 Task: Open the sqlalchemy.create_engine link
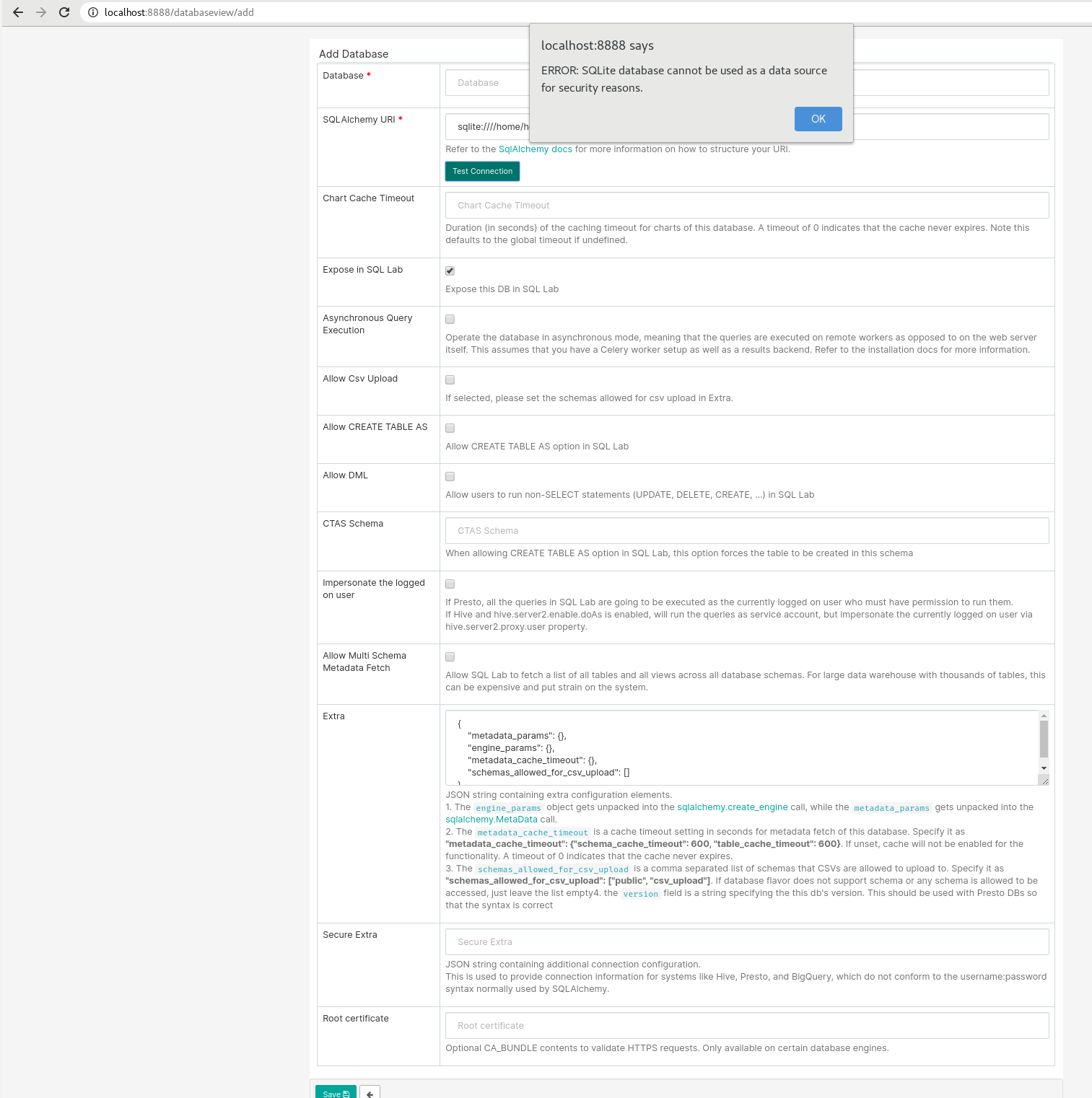click(732, 807)
